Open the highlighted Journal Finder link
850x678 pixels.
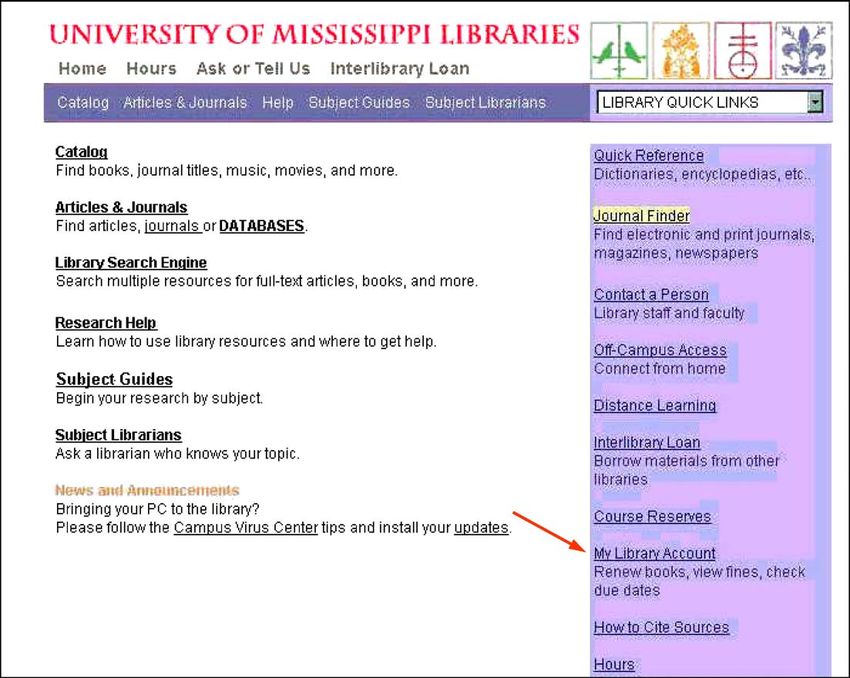(x=641, y=216)
